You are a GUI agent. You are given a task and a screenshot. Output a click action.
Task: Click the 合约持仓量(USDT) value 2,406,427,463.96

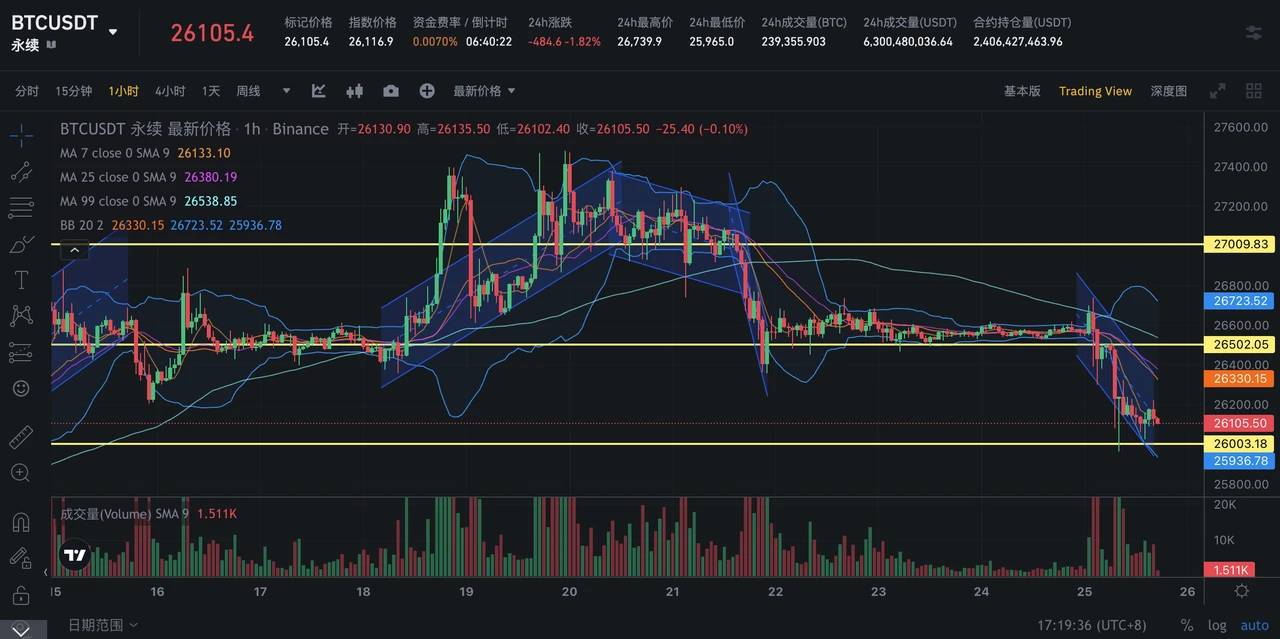coord(1018,42)
